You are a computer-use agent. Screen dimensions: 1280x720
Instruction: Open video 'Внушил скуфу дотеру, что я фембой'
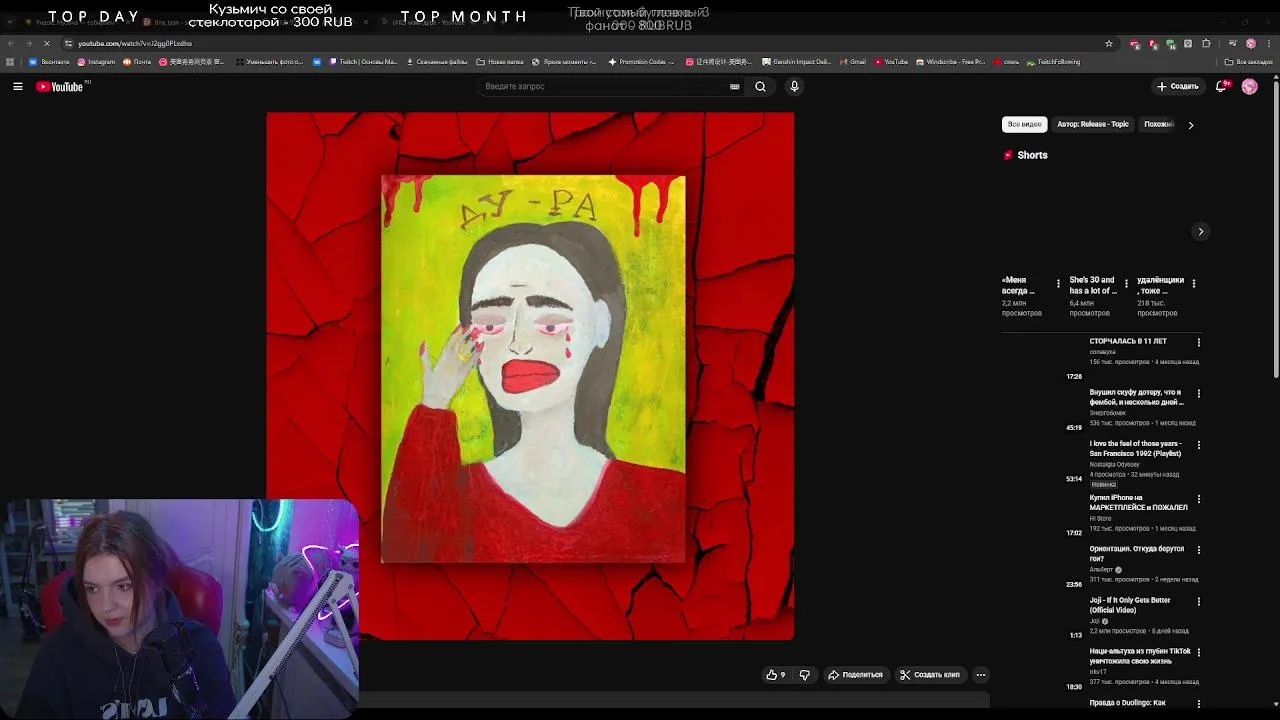(x=1137, y=397)
